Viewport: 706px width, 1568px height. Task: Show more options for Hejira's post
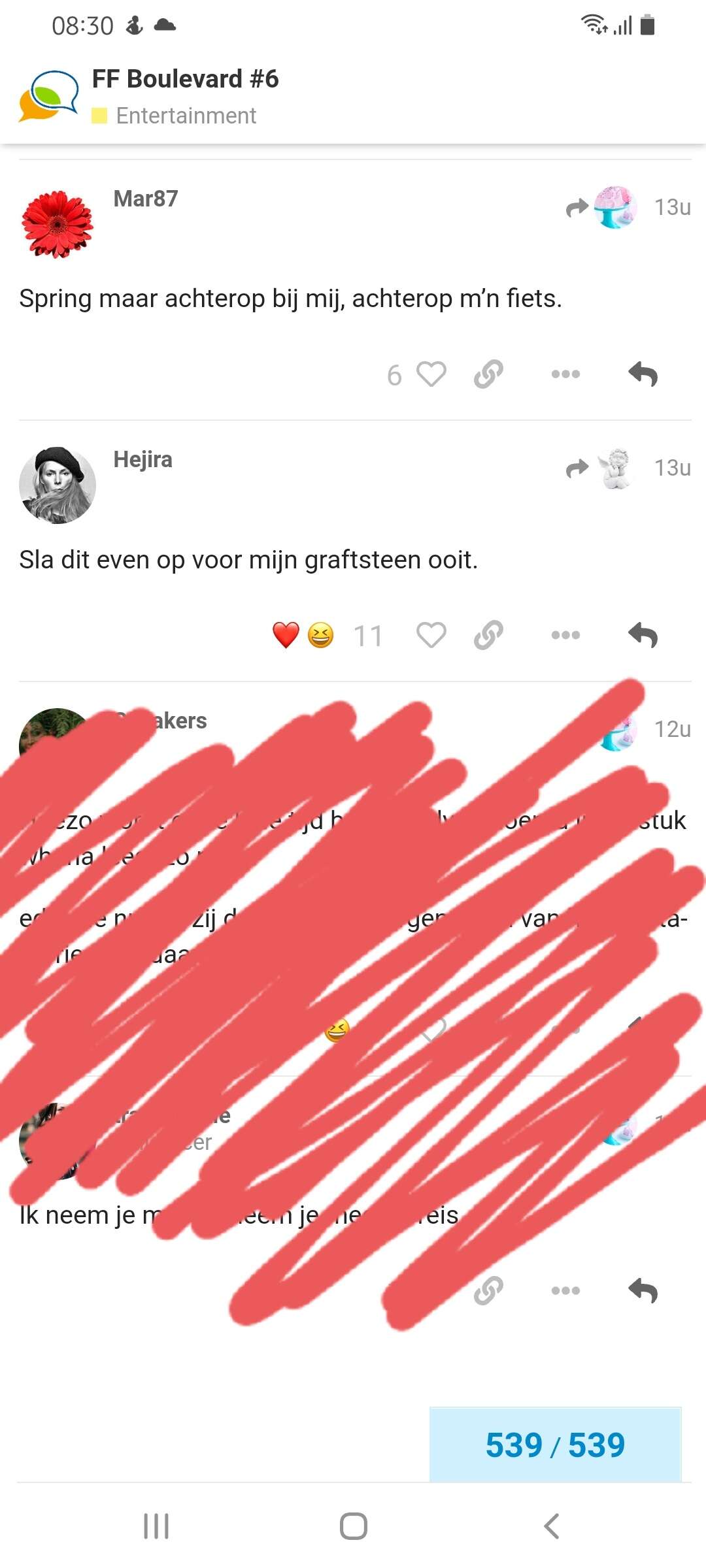pos(565,635)
